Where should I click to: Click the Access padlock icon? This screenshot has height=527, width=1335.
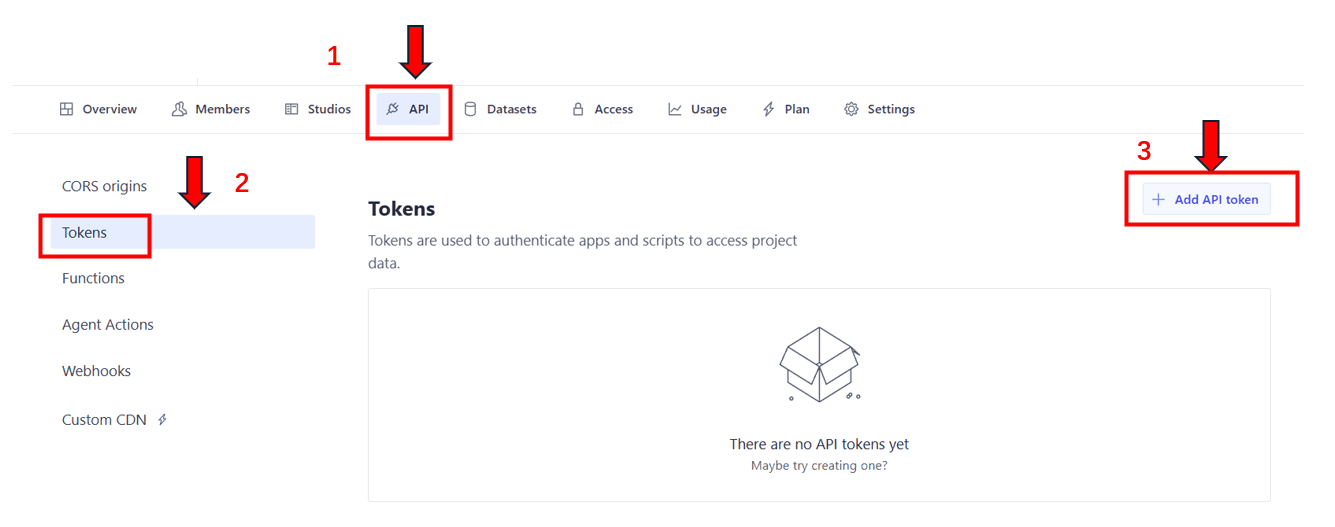pos(578,109)
